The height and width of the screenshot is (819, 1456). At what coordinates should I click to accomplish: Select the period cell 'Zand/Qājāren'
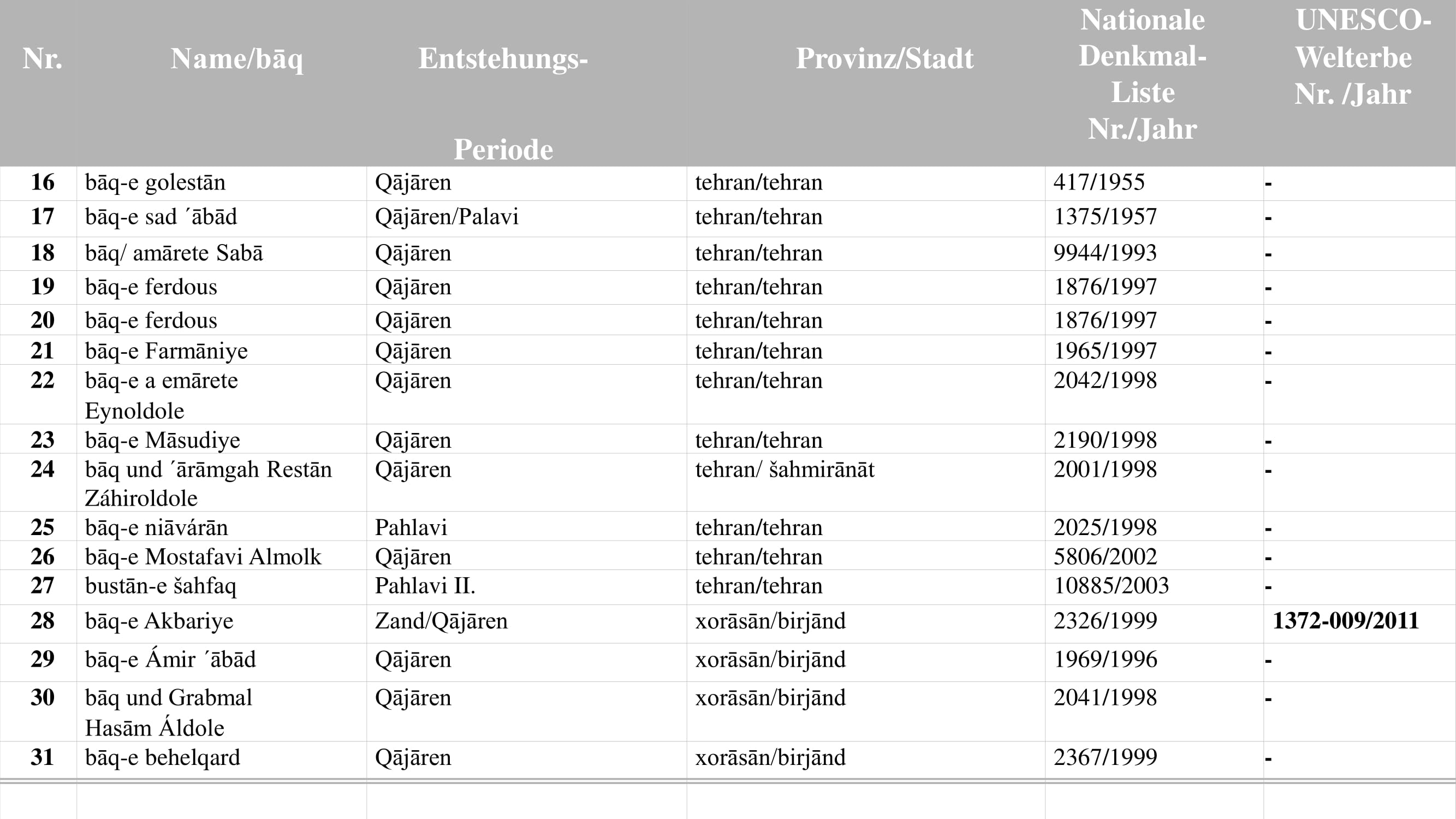pyautogui.click(x=441, y=621)
